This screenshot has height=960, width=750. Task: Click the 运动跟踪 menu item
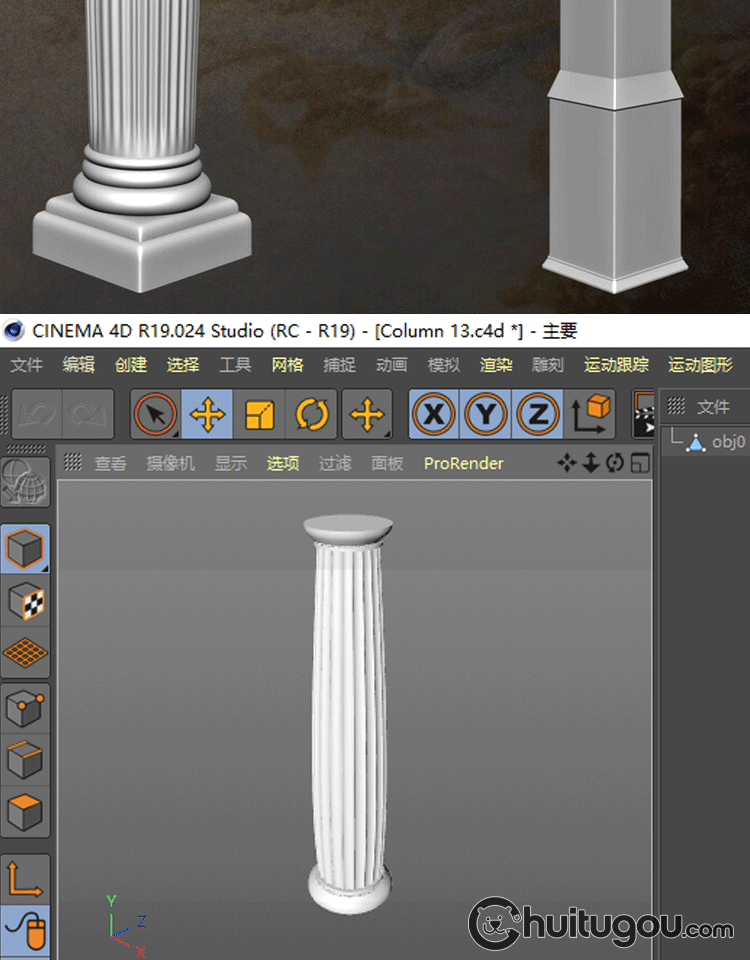tap(616, 365)
